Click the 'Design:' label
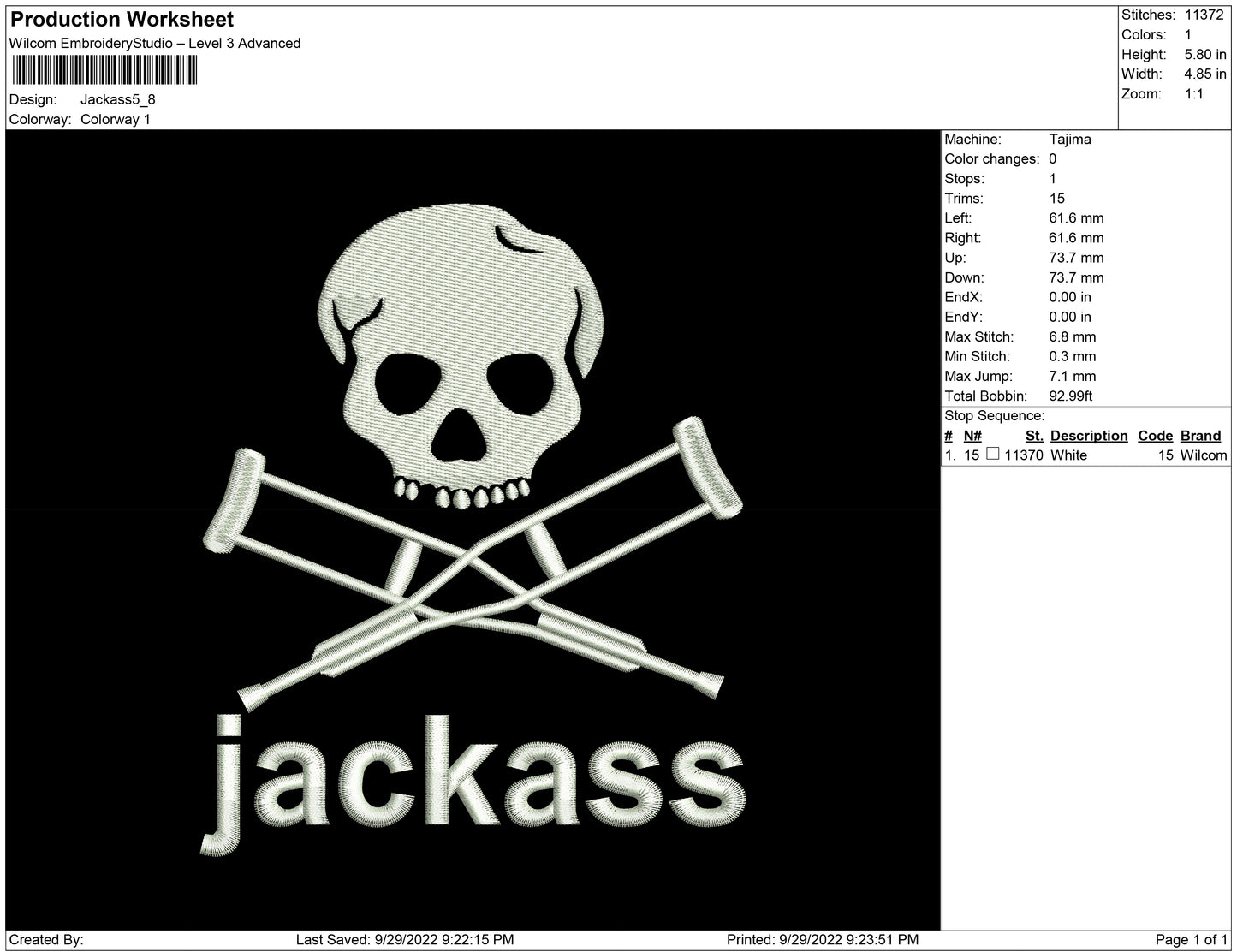Image resolution: width=1237 pixels, height=952 pixels. click(33, 99)
